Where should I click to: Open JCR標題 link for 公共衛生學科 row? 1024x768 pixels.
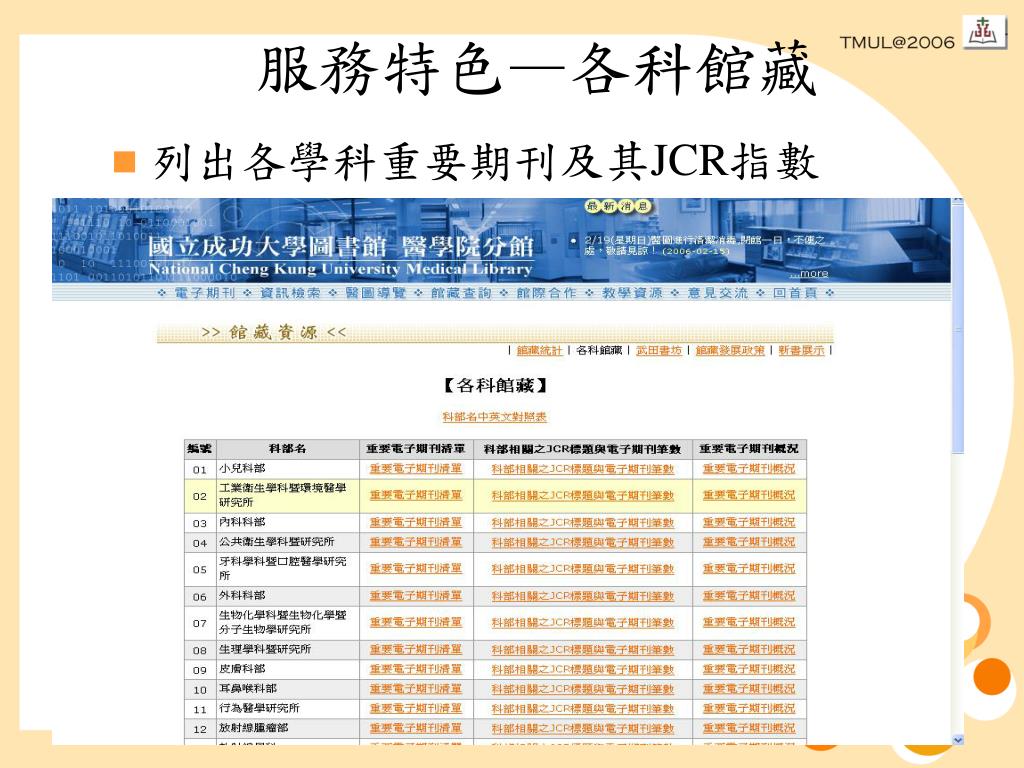click(583, 542)
